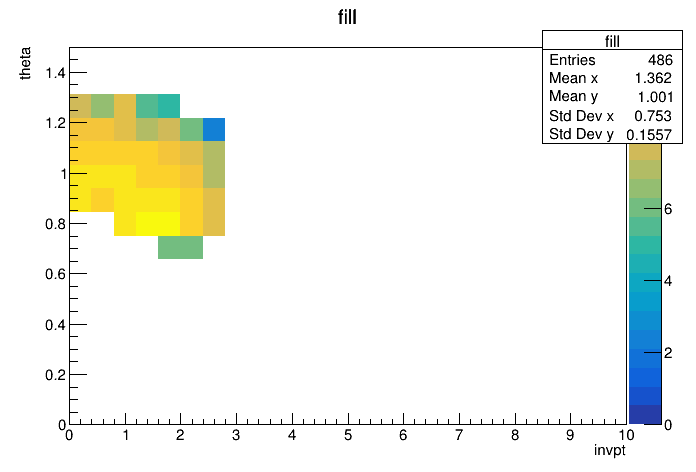Click the y-axis title "theta"

[25, 63]
